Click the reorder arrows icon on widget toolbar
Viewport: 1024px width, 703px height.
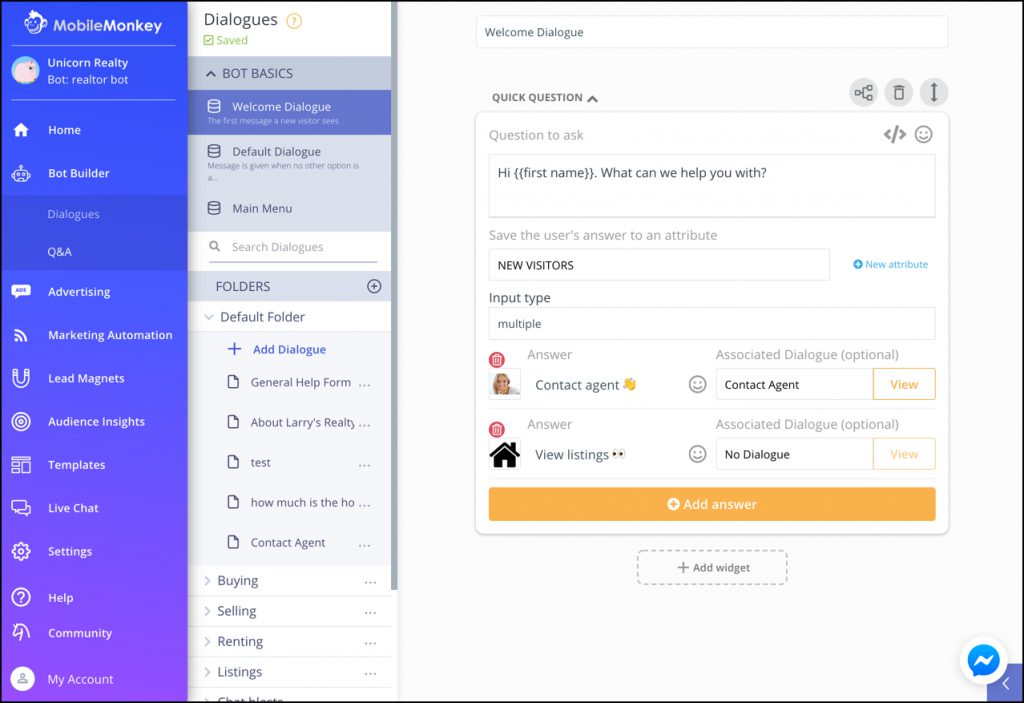[x=933, y=91]
